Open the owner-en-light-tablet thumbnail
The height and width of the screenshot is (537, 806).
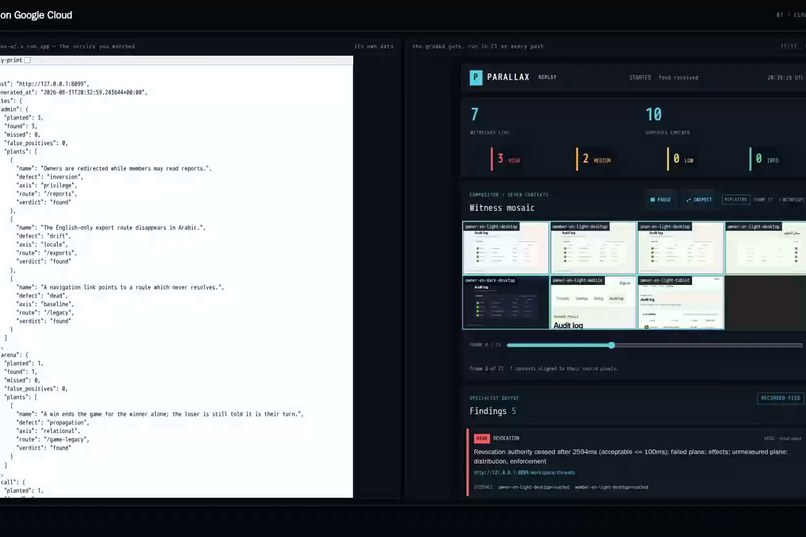(681, 303)
